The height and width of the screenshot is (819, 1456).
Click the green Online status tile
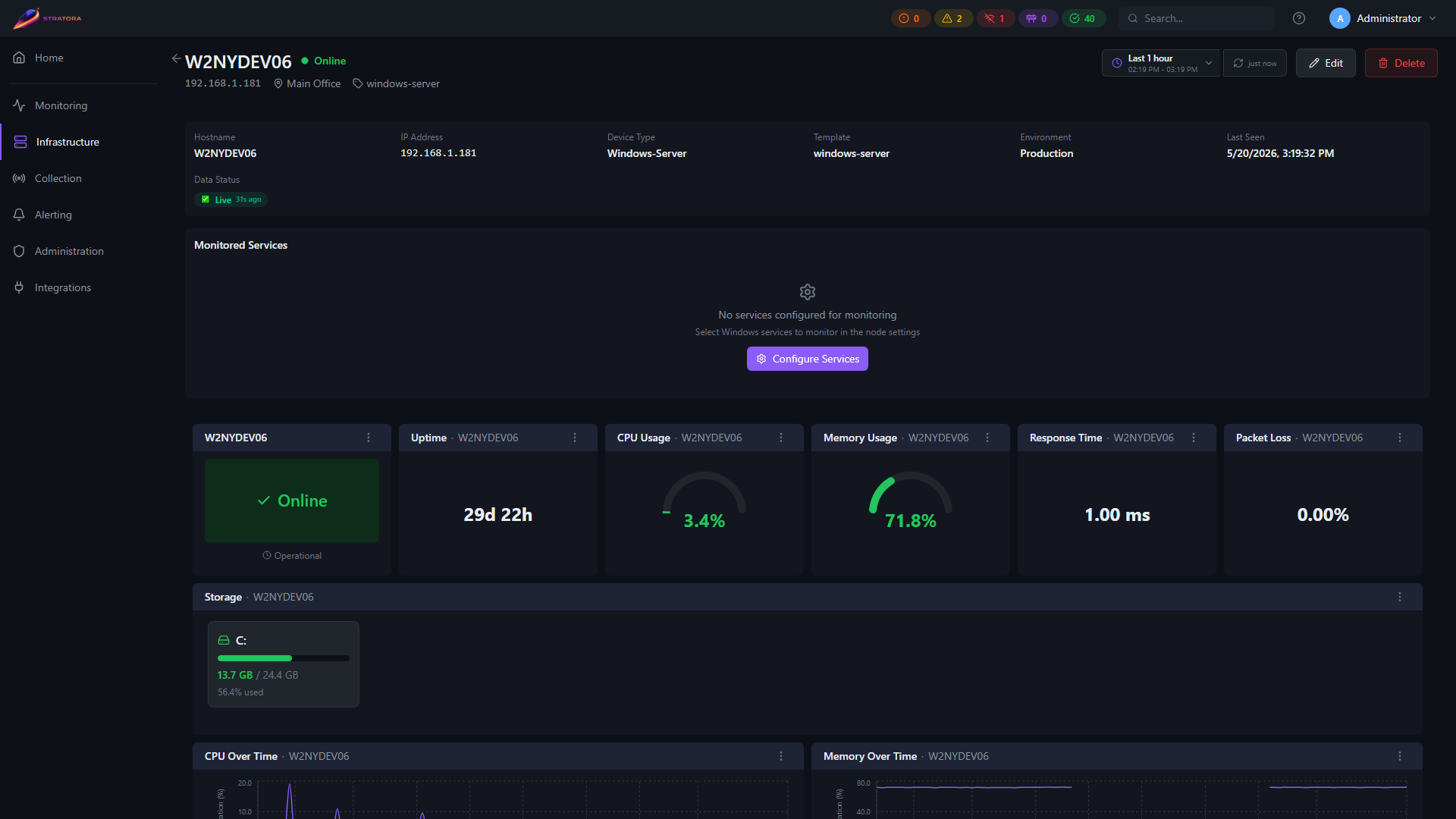(x=292, y=500)
